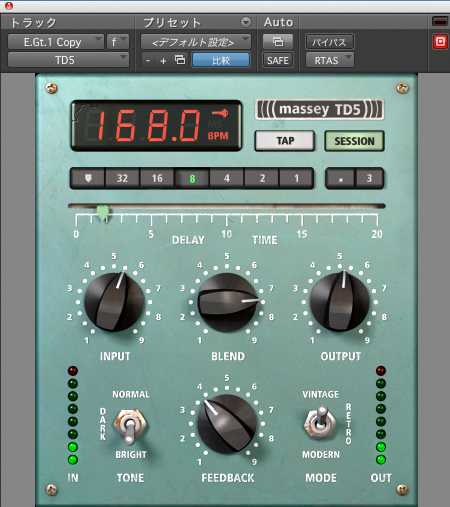Toggle the triplet (3) modifier button
This screenshot has width=450, height=507.
click(x=369, y=178)
